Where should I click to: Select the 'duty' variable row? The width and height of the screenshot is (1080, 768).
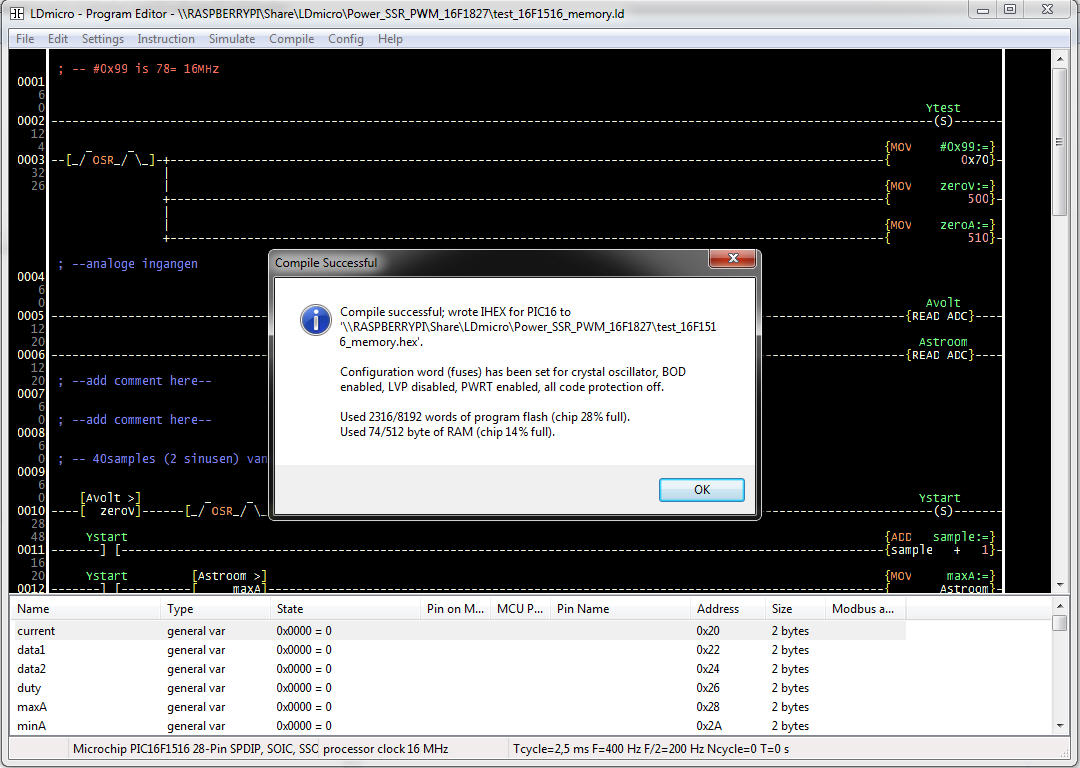point(29,688)
